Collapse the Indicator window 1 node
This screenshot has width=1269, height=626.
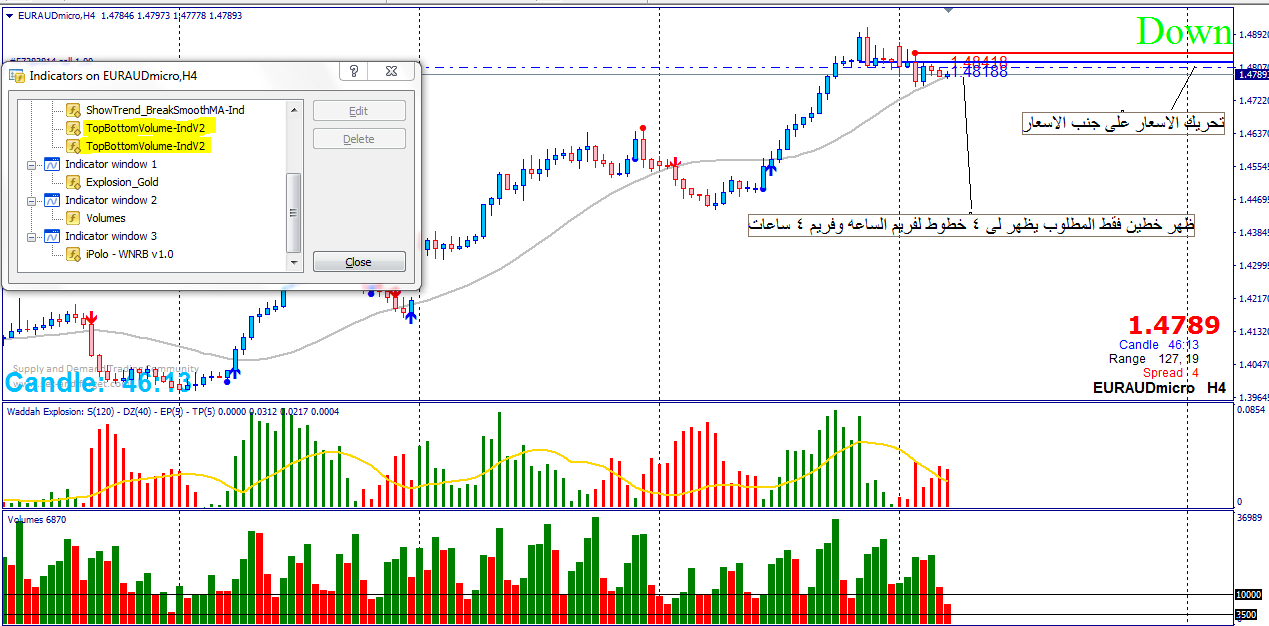[x=31, y=164]
